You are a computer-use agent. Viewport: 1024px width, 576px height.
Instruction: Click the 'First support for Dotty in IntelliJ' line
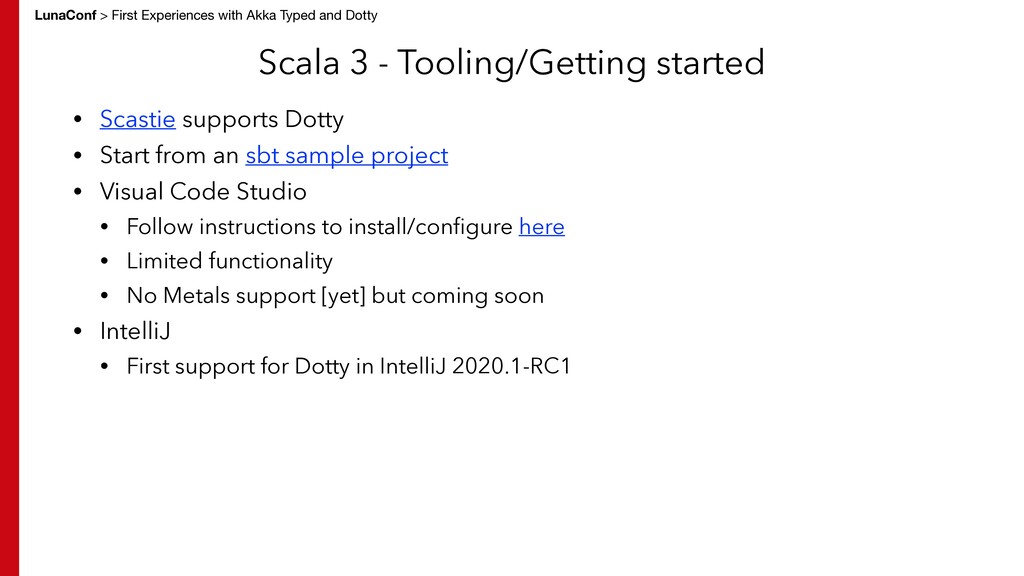pyautogui.click(x=347, y=367)
